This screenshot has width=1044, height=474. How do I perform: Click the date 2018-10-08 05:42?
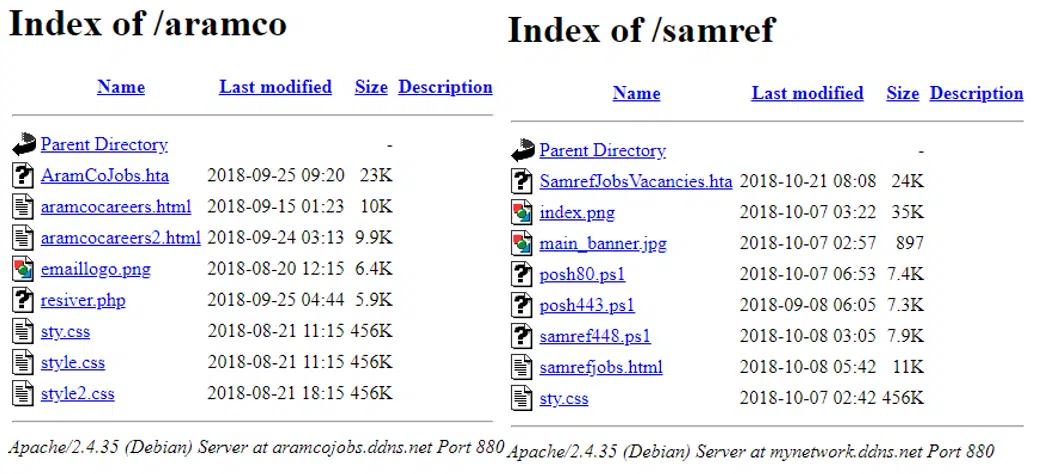coord(808,367)
